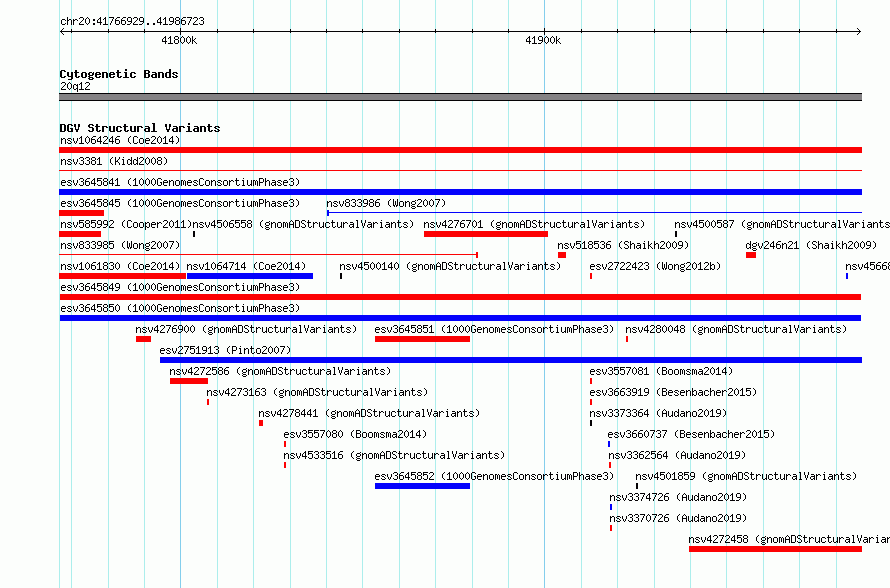This screenshot has width=890, height=588.
Task: Click esv2751913 (Pinto2007) blue bar
Action: [511, 360]
